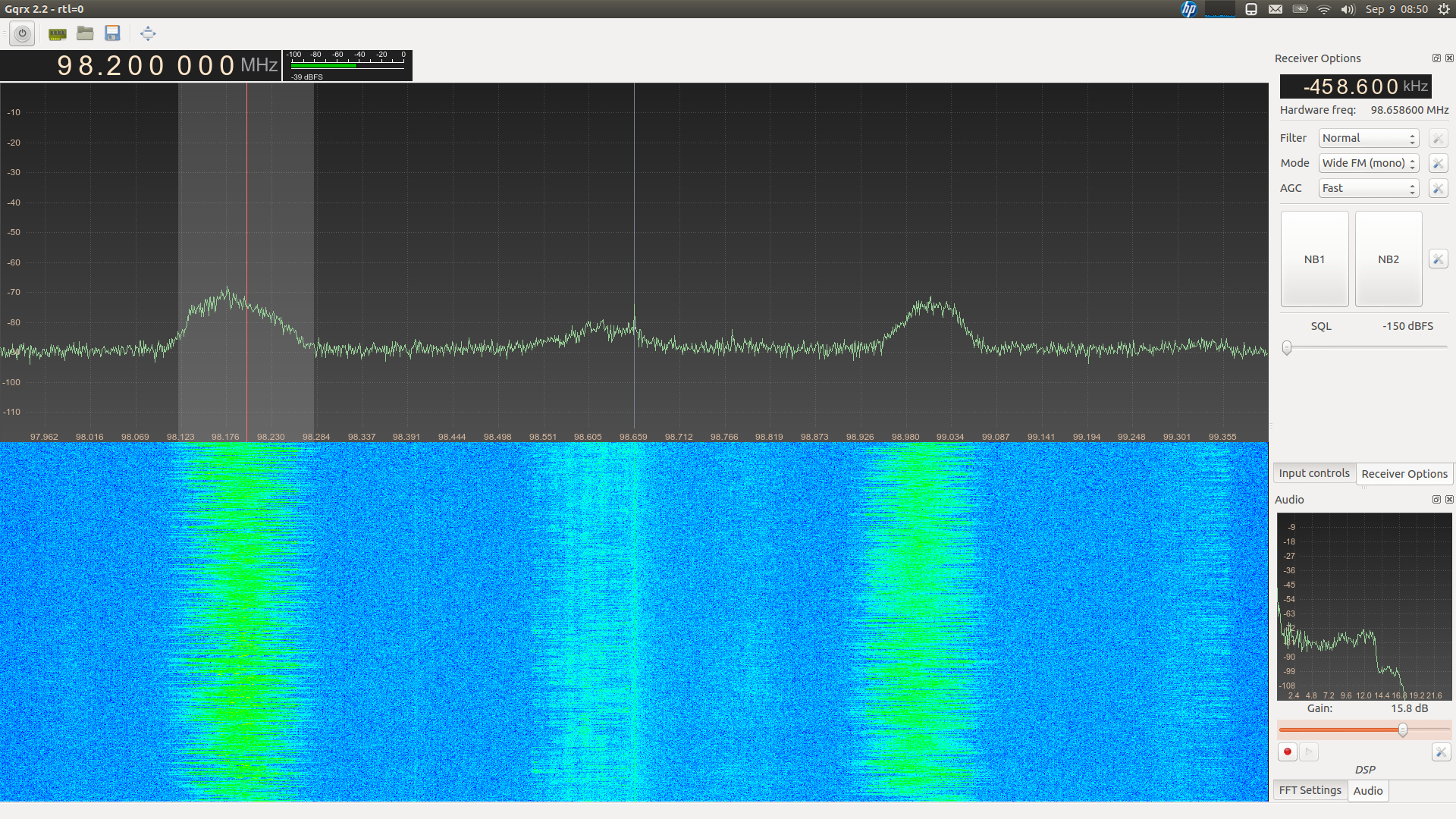Switch to the FFT Settings tab
The width and height of the screenshot is (1456, 819).
point(1310,790)
